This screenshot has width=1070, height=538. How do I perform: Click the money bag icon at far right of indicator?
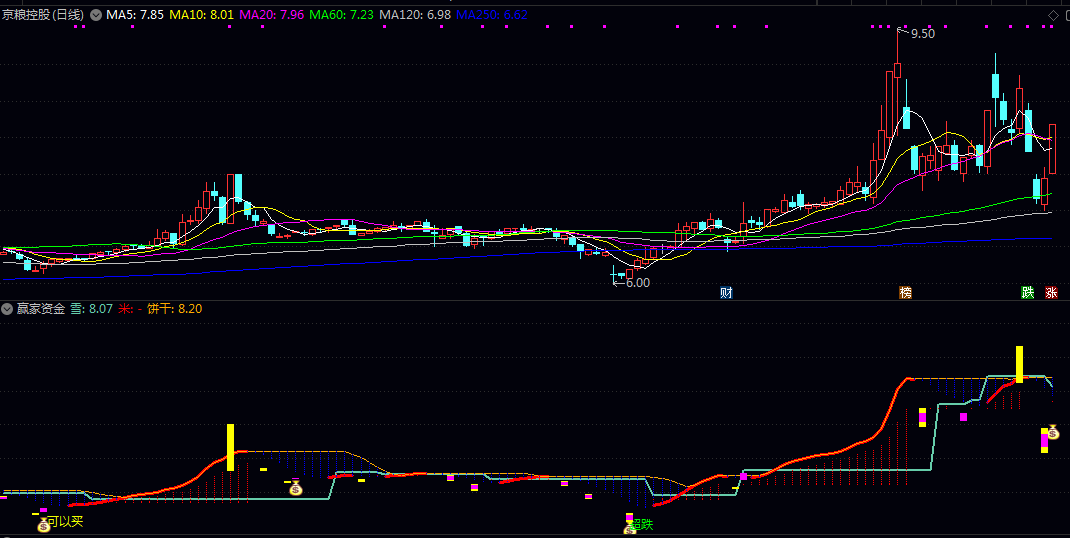(x=1052, y=432)
